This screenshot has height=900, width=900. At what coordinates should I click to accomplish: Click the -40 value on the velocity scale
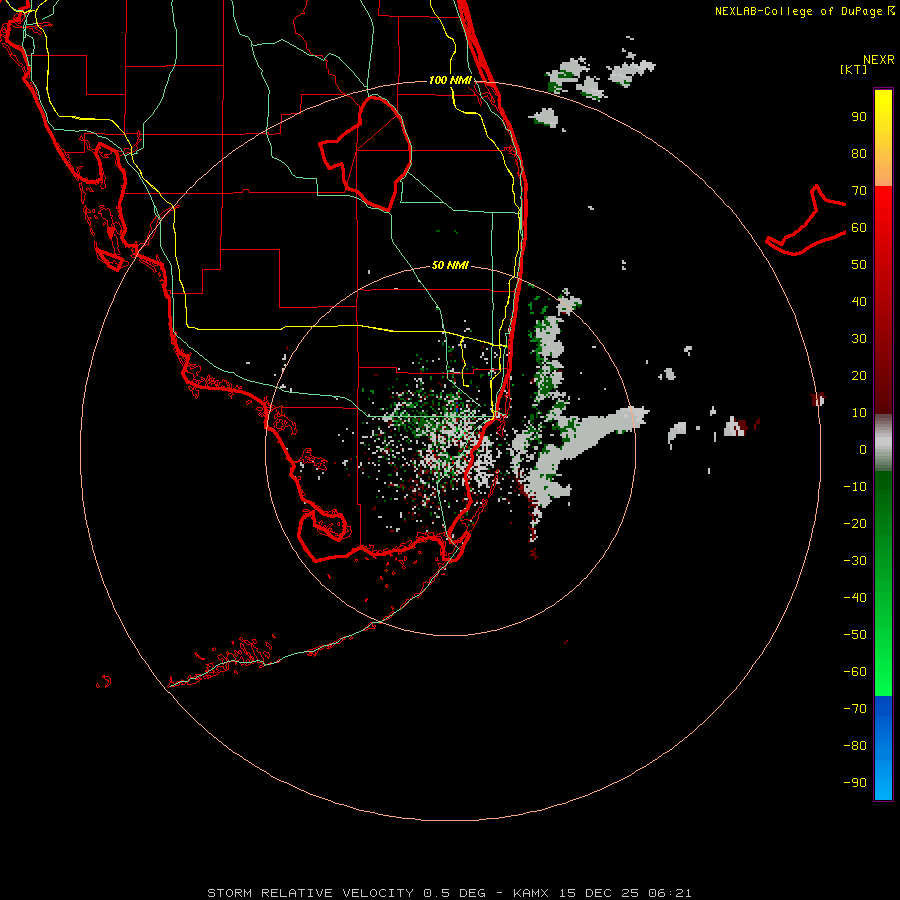click(855, 598)
